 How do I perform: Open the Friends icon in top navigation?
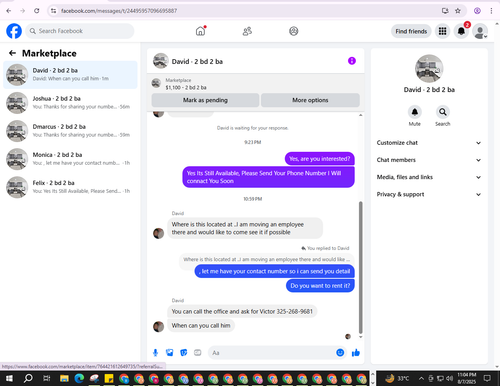pos(247,31)
